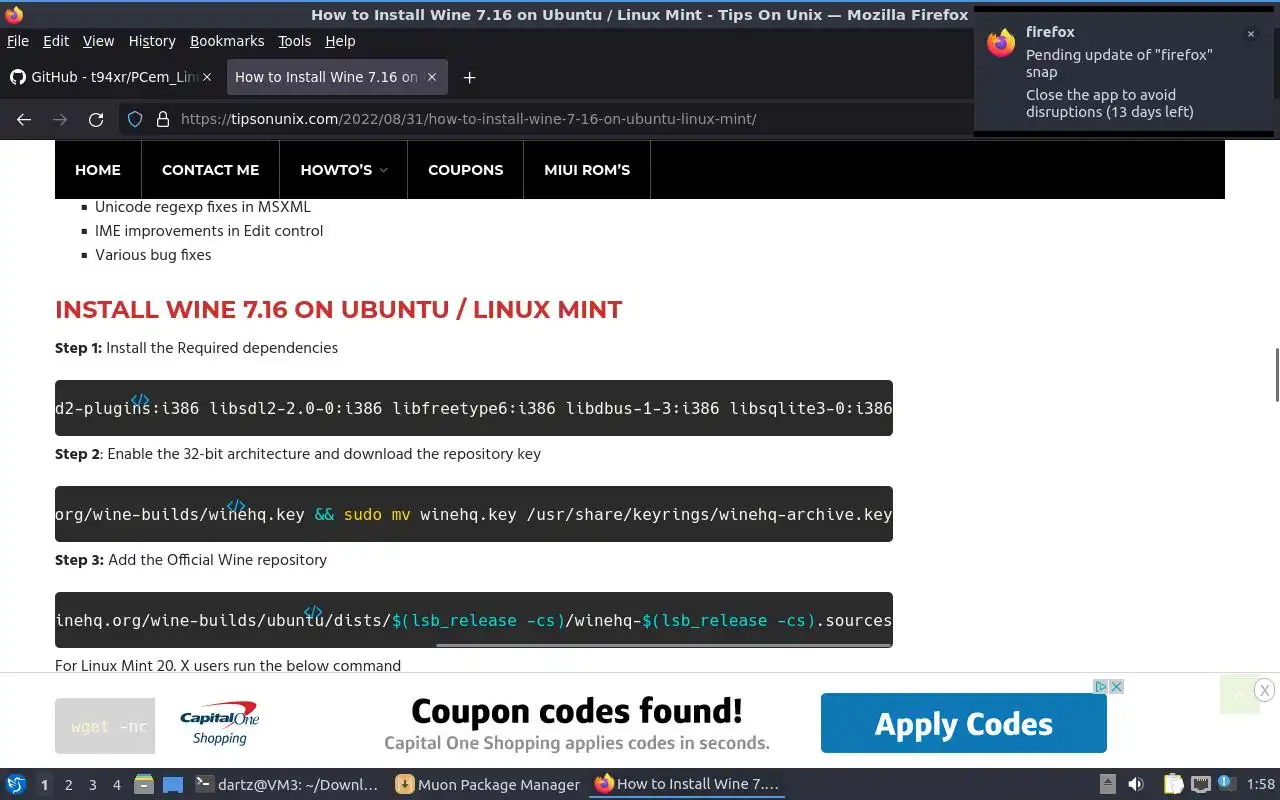Screen dimensions: 1280x800
Task: Open the File menu
Action: pos(18,41)
